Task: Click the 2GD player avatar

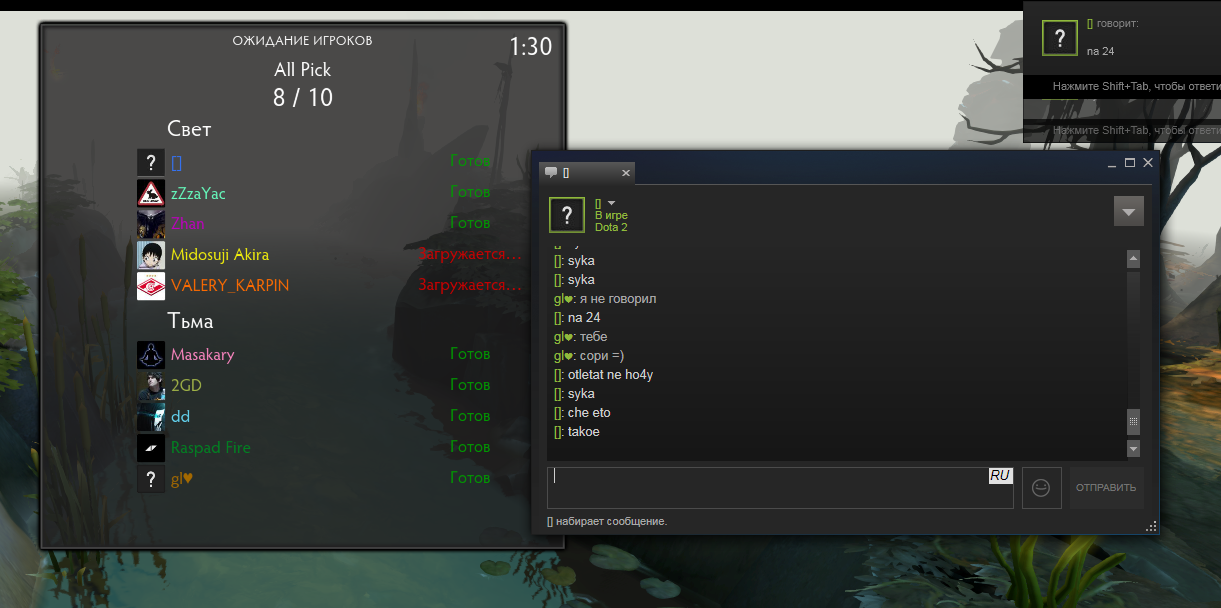Action: (x=151, y=386)
